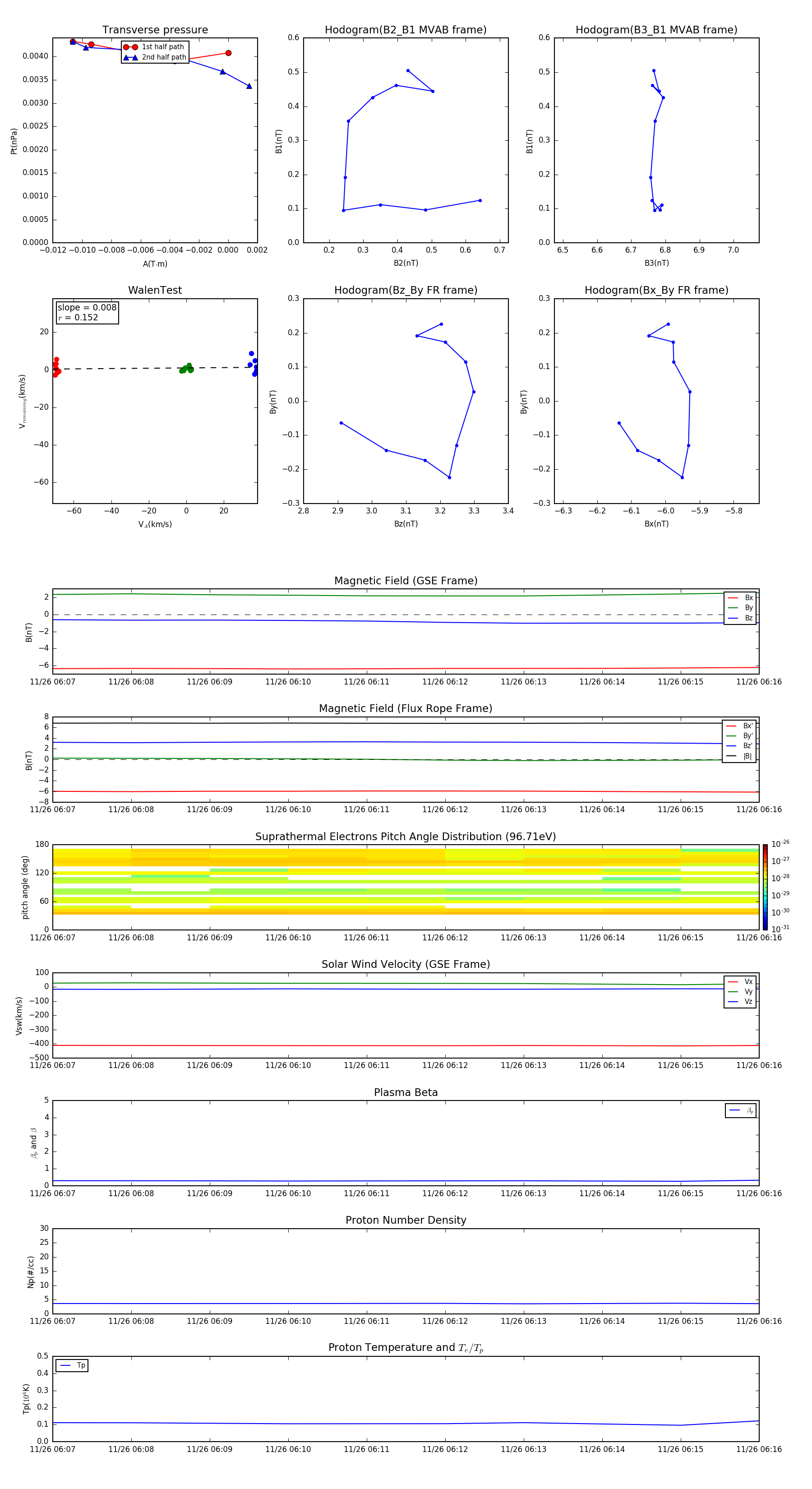Click the βp legend entry in Plasma Beta plot

click(741, 1110)
